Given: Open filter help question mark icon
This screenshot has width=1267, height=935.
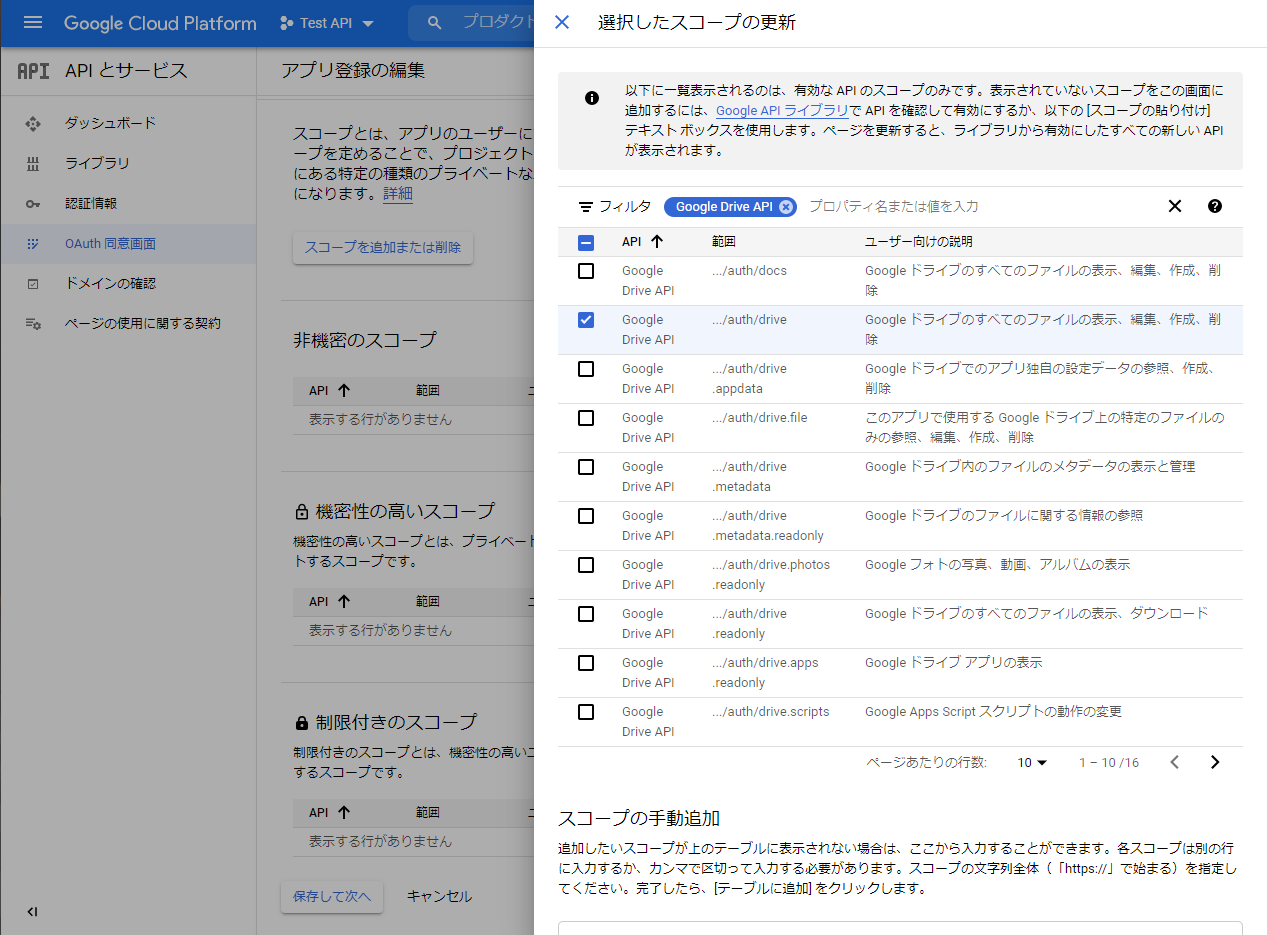Looking at the screenshot, I should pyautogui.click(x=1215, y=206).
